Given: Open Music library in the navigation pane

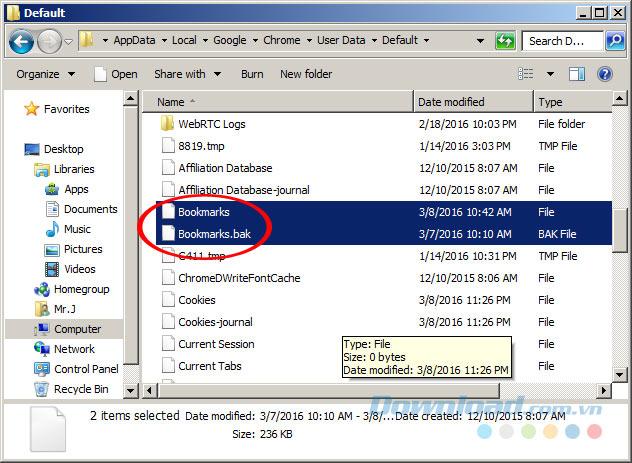Looking at the screenshot, I should pyautogui.click(x=76, y=229).
